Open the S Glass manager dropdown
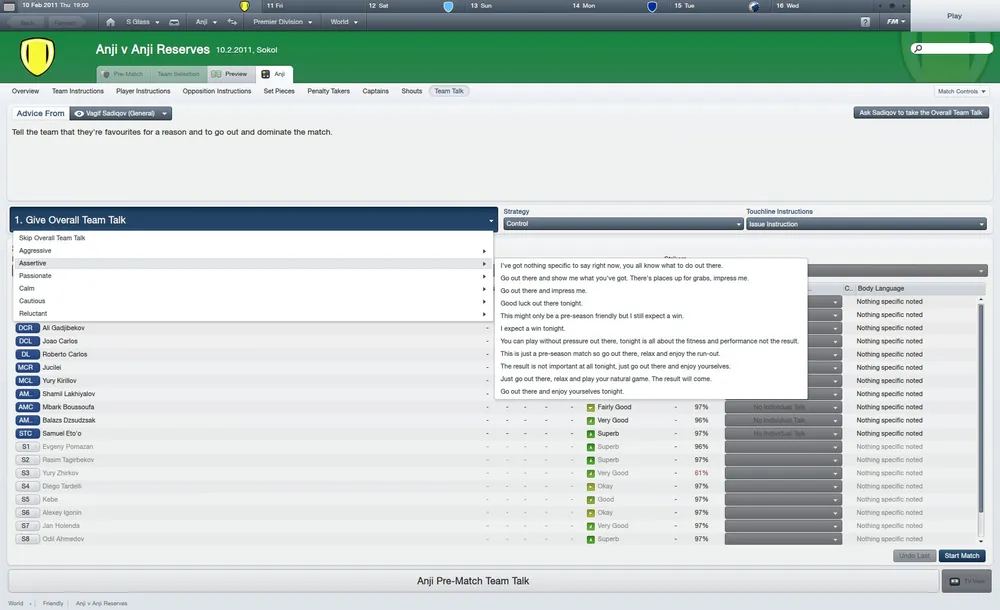 [142, 22]
